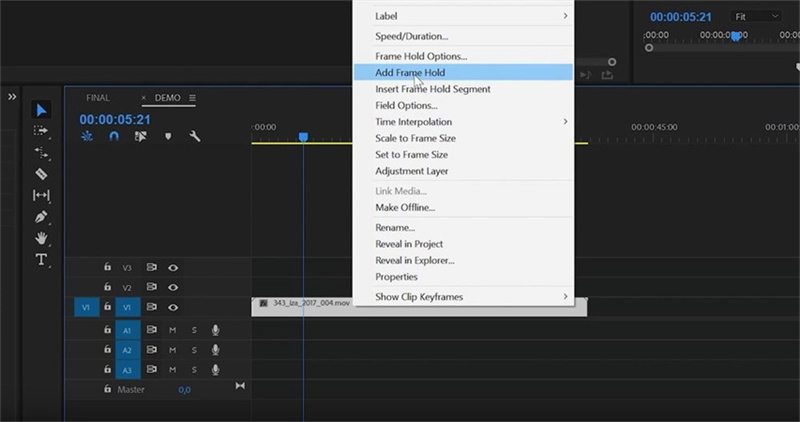
Task: Toggle sync lock for track A3
Action: (x=152, y=369)
